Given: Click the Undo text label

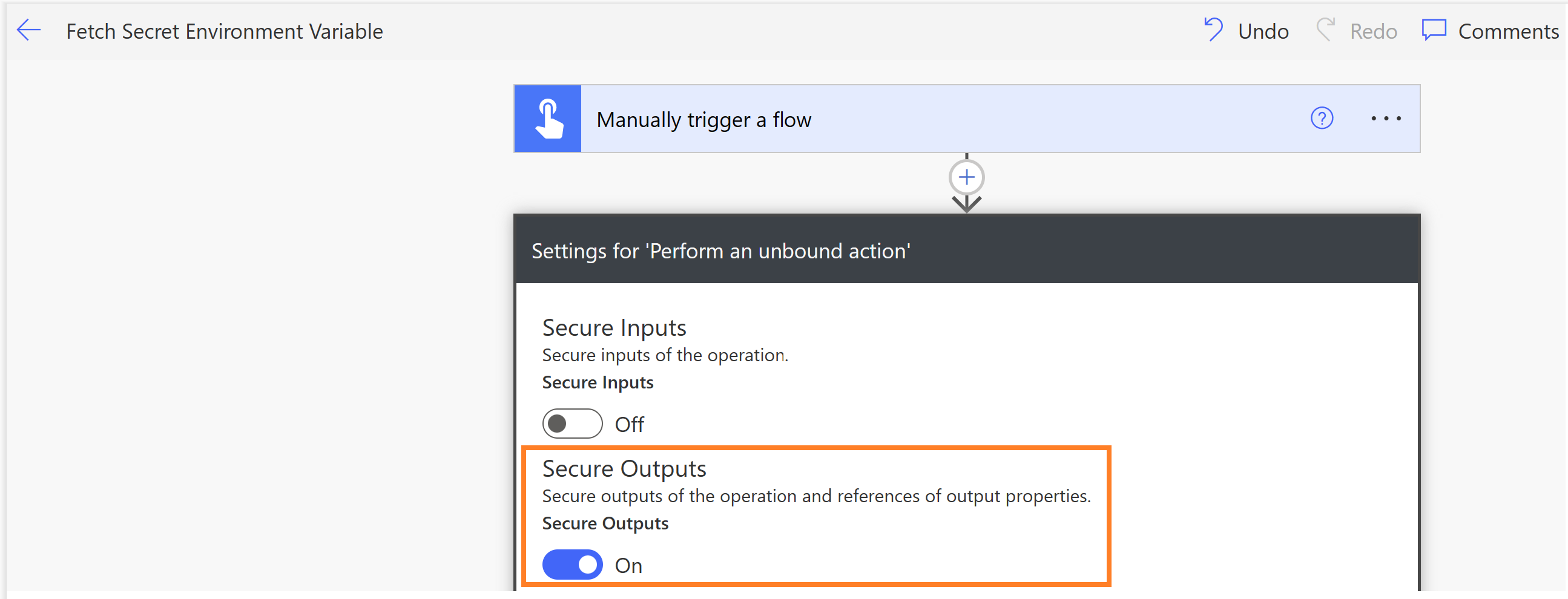Looking at the screenshot, I should pyautogui.click(x=1263, y=31).
